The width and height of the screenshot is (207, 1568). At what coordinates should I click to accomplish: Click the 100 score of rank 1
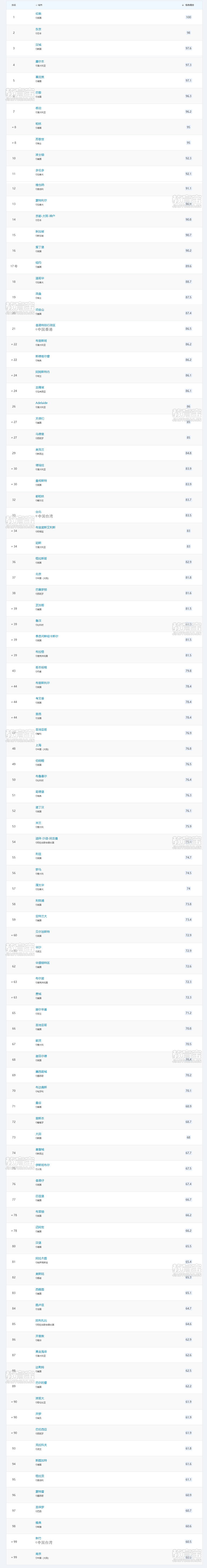[x=189, y=17]
